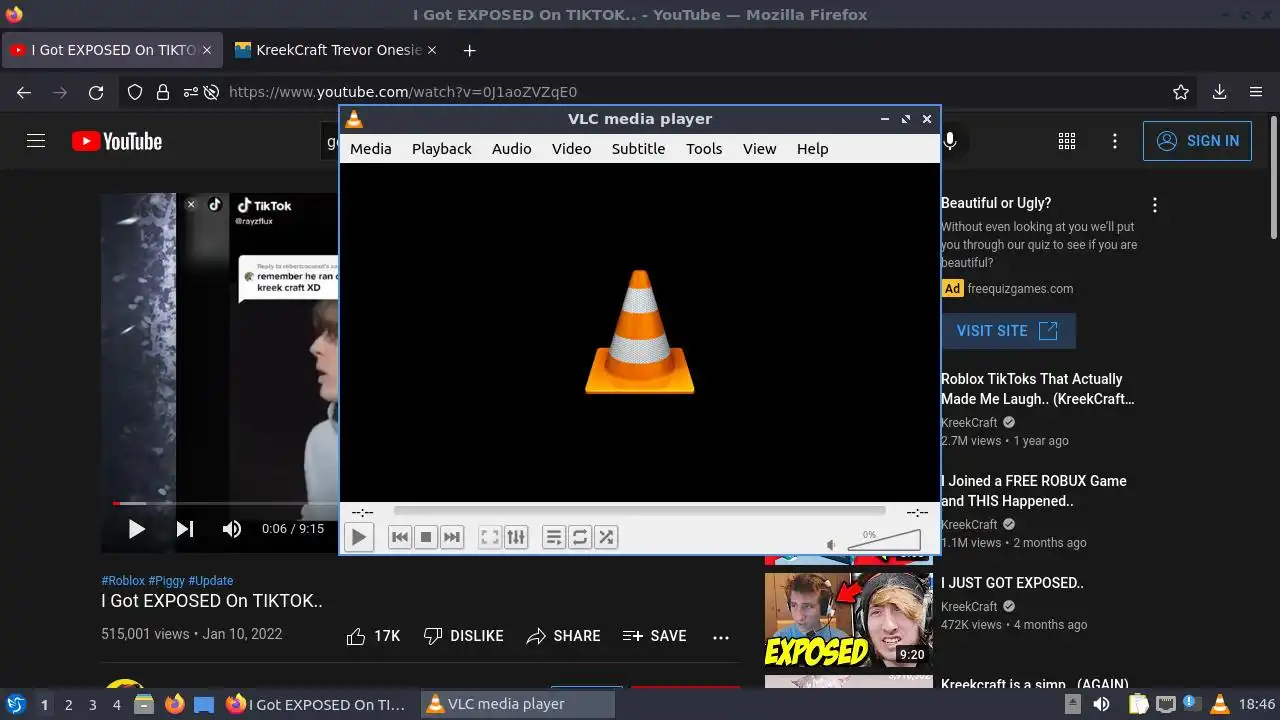The height and width of the screenshot is (720, 1280).
Task: Click YouTube voice search microphone
Action: 950,141
